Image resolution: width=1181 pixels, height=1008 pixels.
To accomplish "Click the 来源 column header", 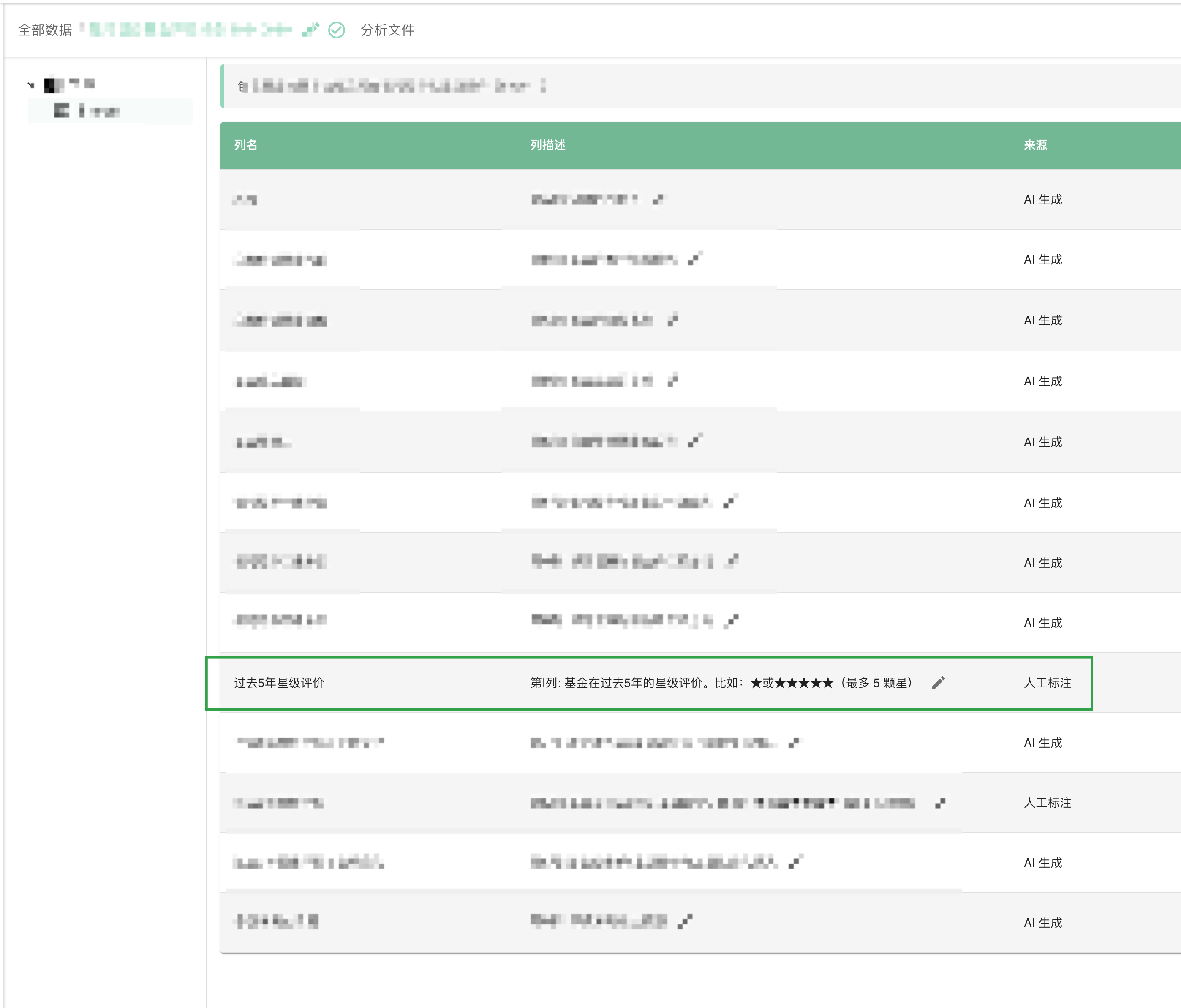I will 1035,145.
